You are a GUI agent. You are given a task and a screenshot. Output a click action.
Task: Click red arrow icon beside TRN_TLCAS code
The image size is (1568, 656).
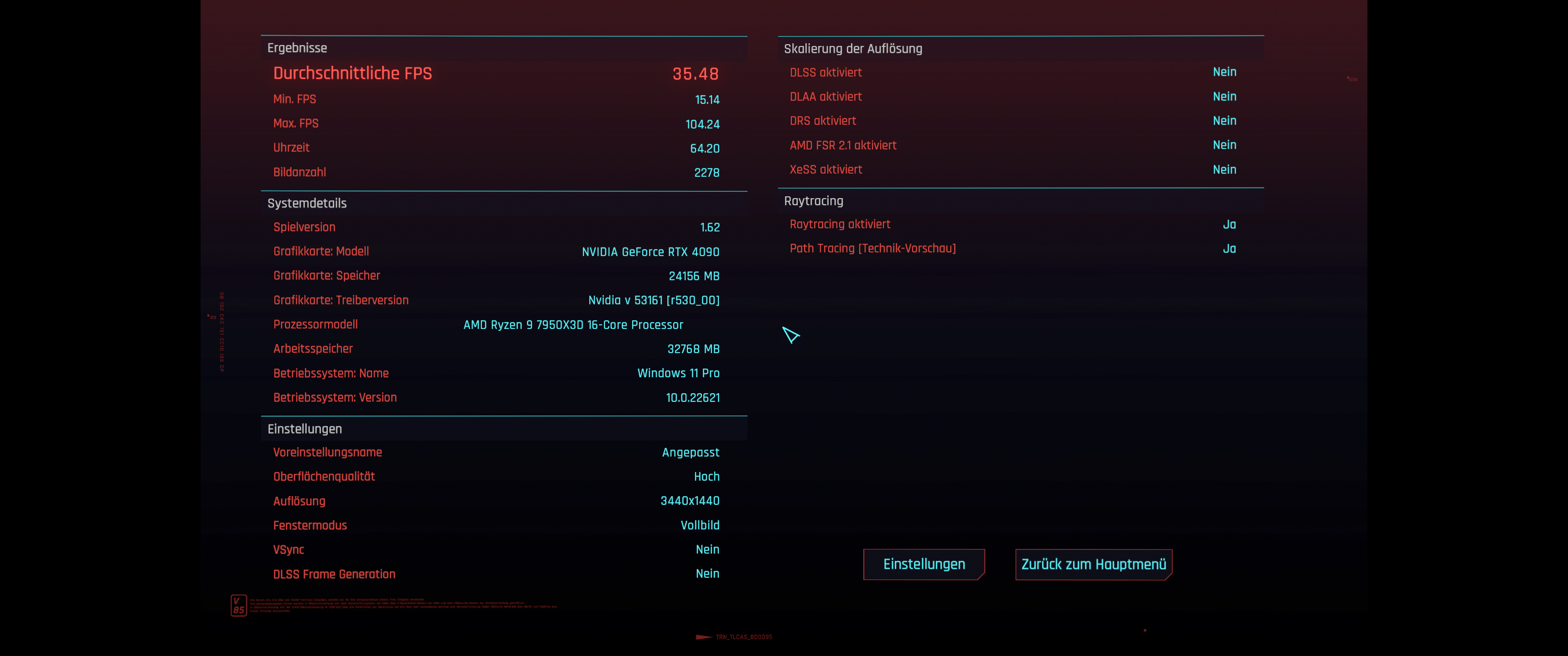[703, 637]
